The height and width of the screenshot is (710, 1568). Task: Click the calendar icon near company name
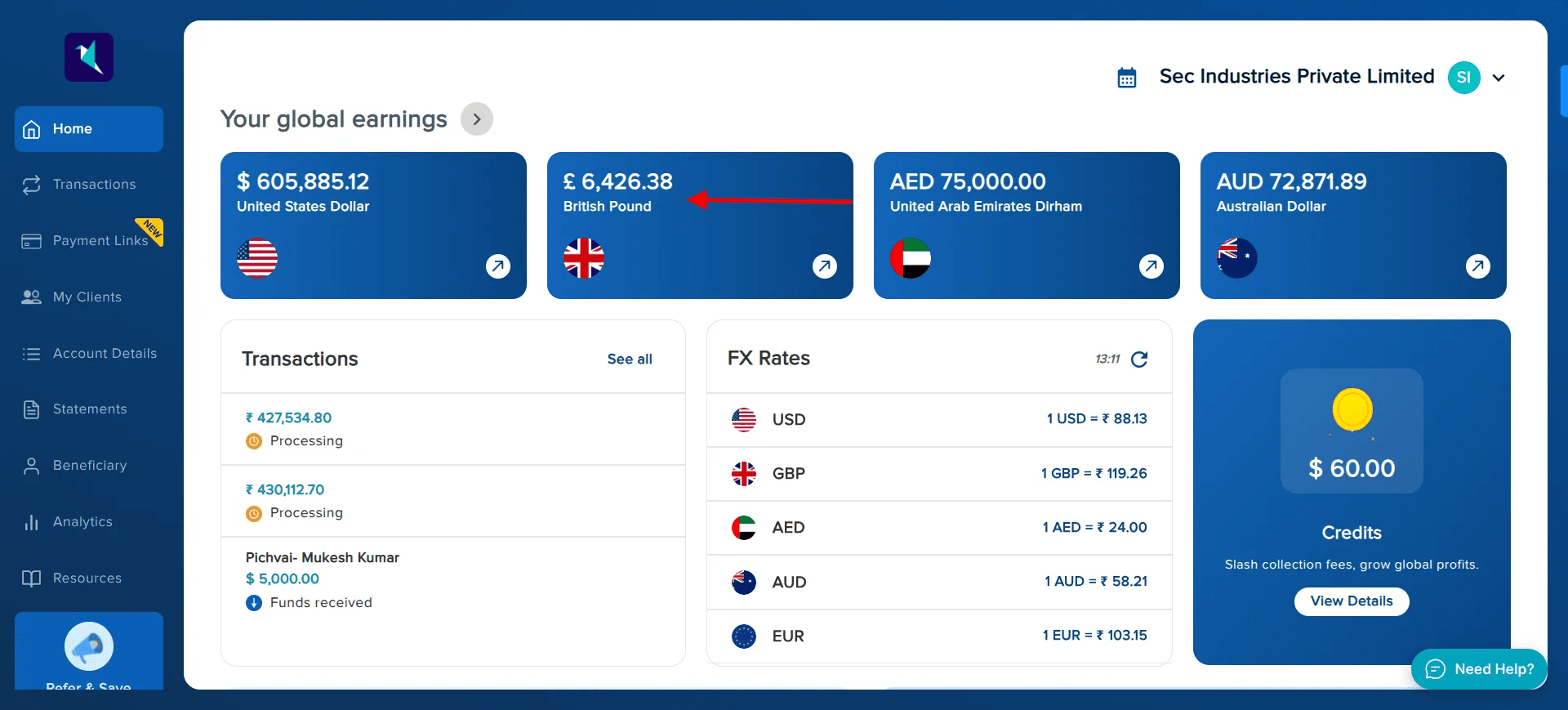1127,78
